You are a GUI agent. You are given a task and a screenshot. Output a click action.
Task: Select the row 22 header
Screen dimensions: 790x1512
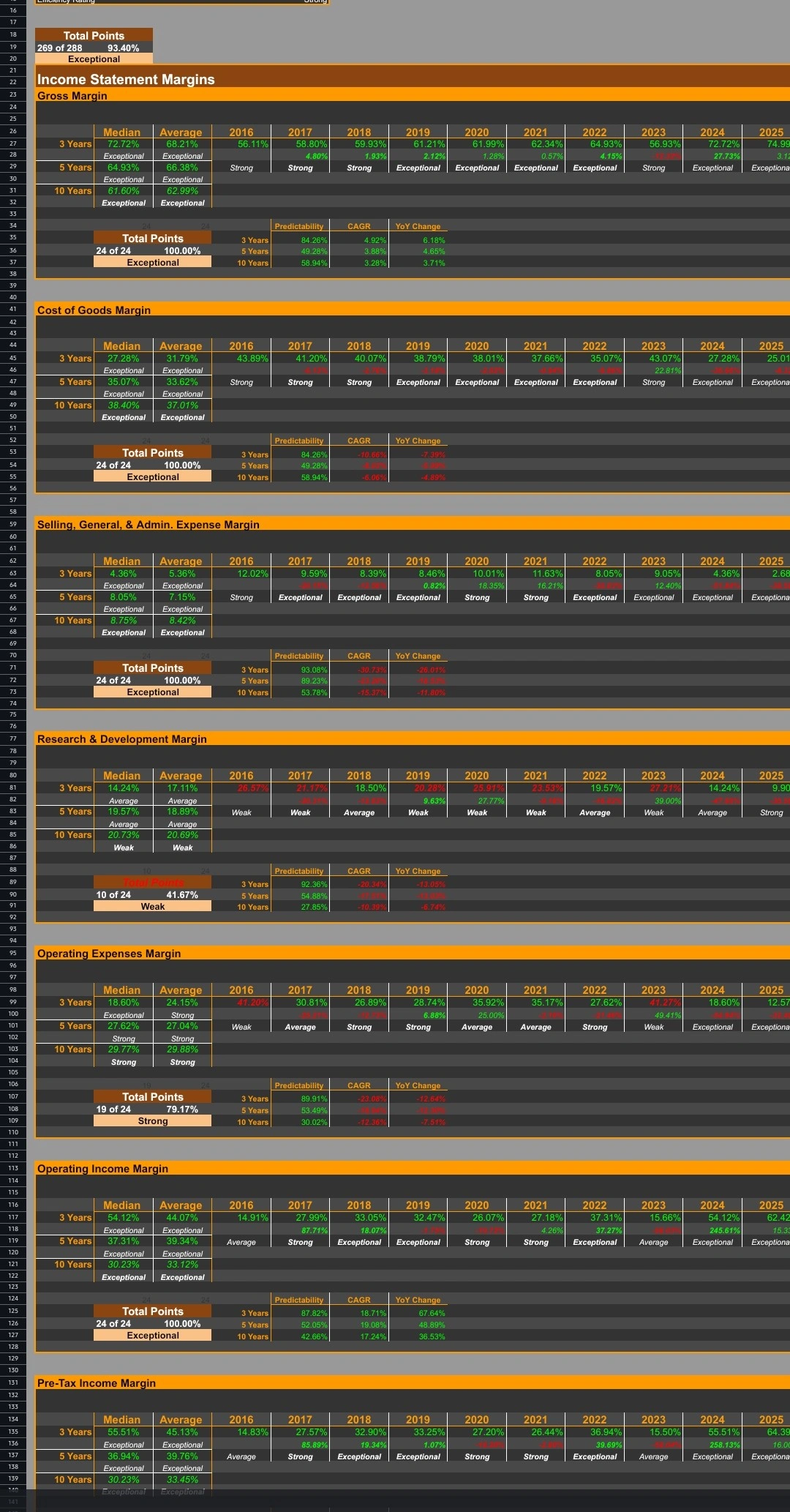pos(13,83)
